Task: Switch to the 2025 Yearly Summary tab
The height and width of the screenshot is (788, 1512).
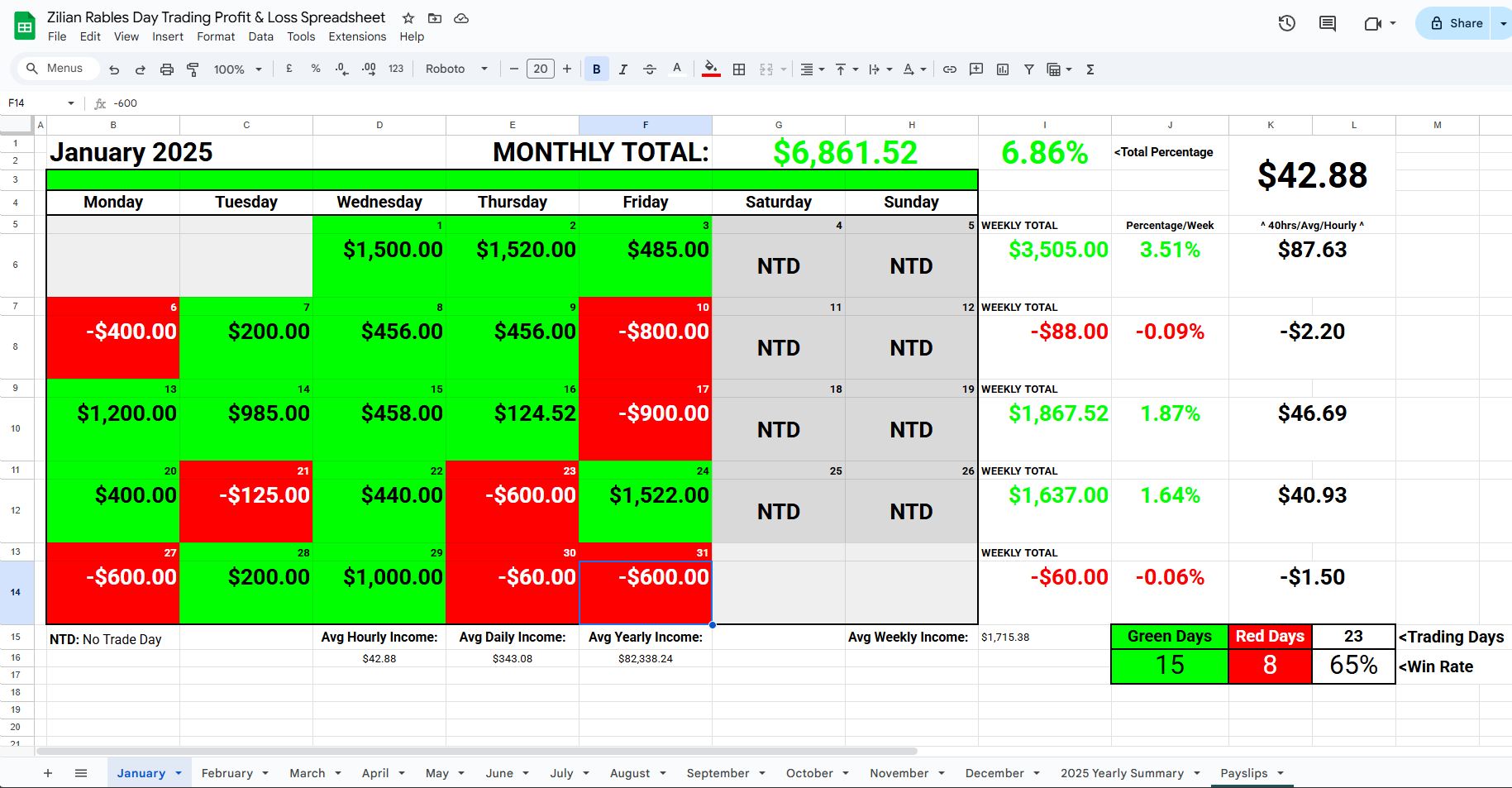Action: pos(1122,773)
